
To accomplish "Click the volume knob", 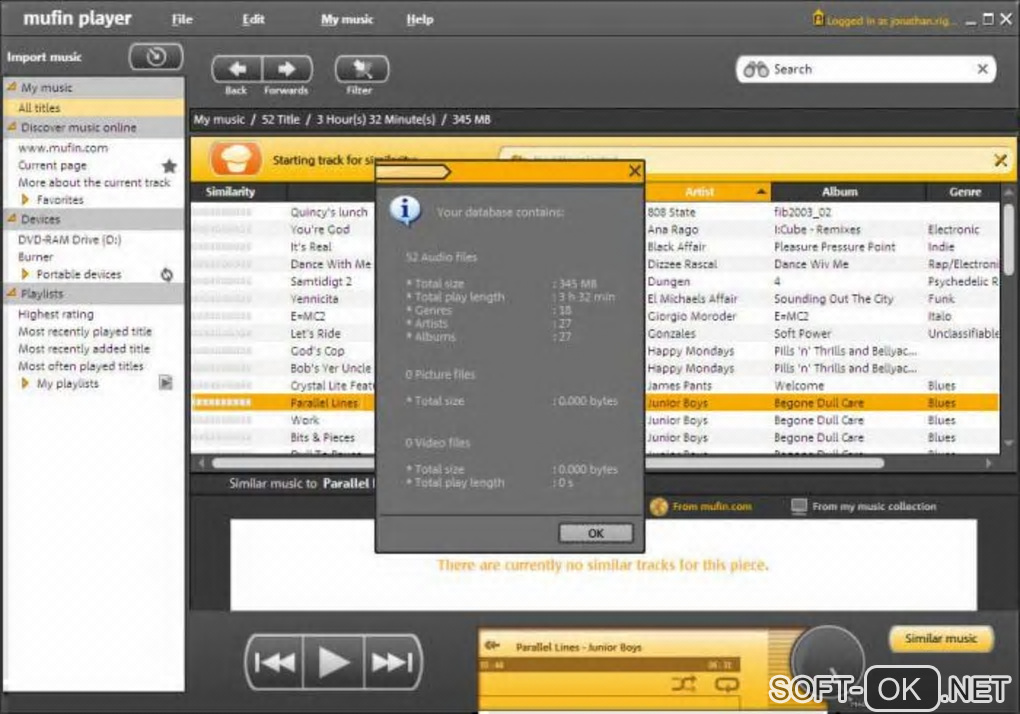I will (x=827, y=662).
